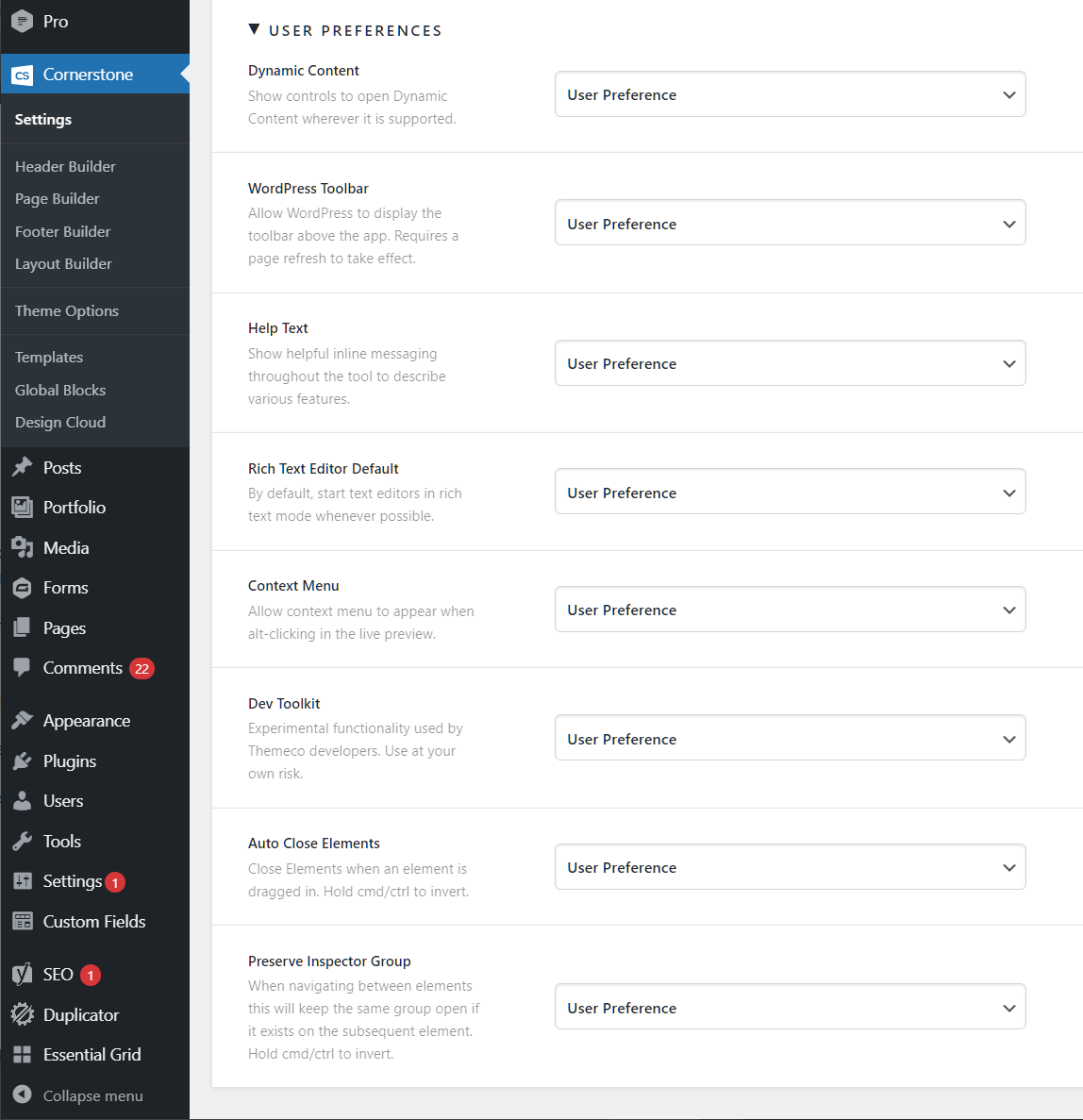Screen dimensions: 1083x1120
Task: Click the Tools wrench icon
Action: point(22,841)
